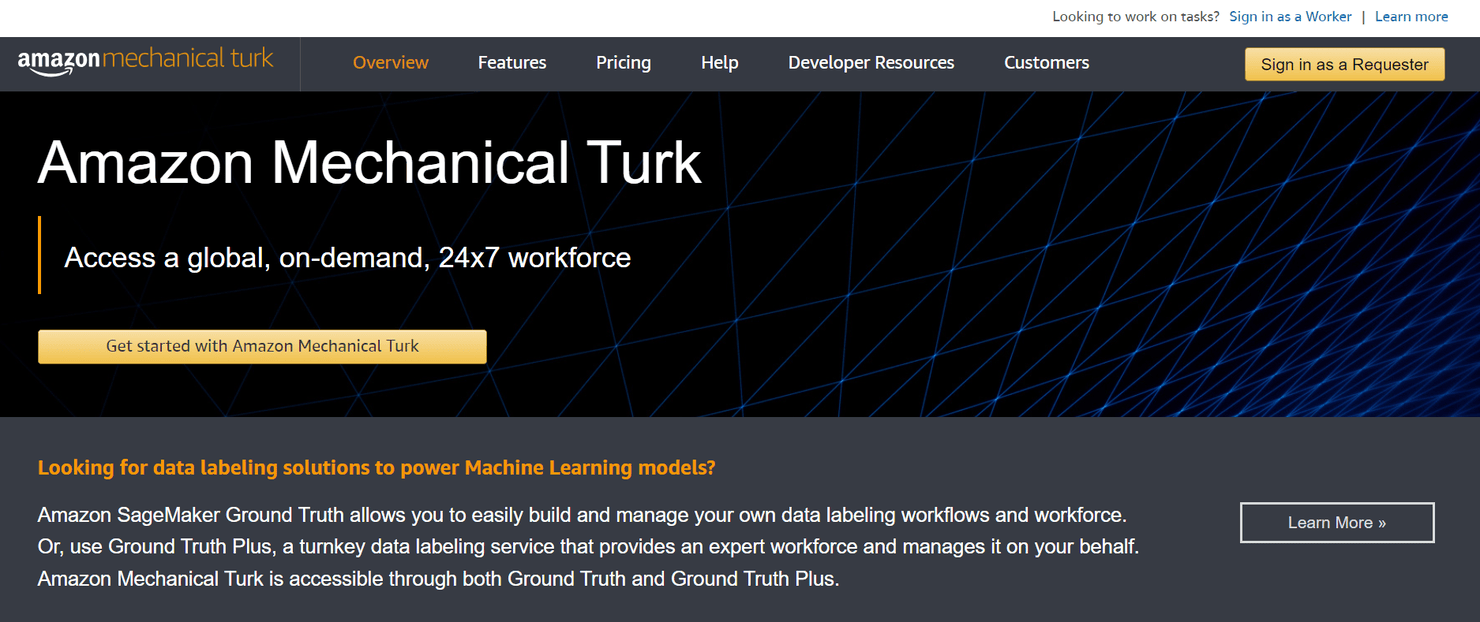Image resolution: width=1480 pixels, height=622 pixels.
Task: Click the line starting Or, use Ground Truth Plus
Action: (x=588, y=547)
